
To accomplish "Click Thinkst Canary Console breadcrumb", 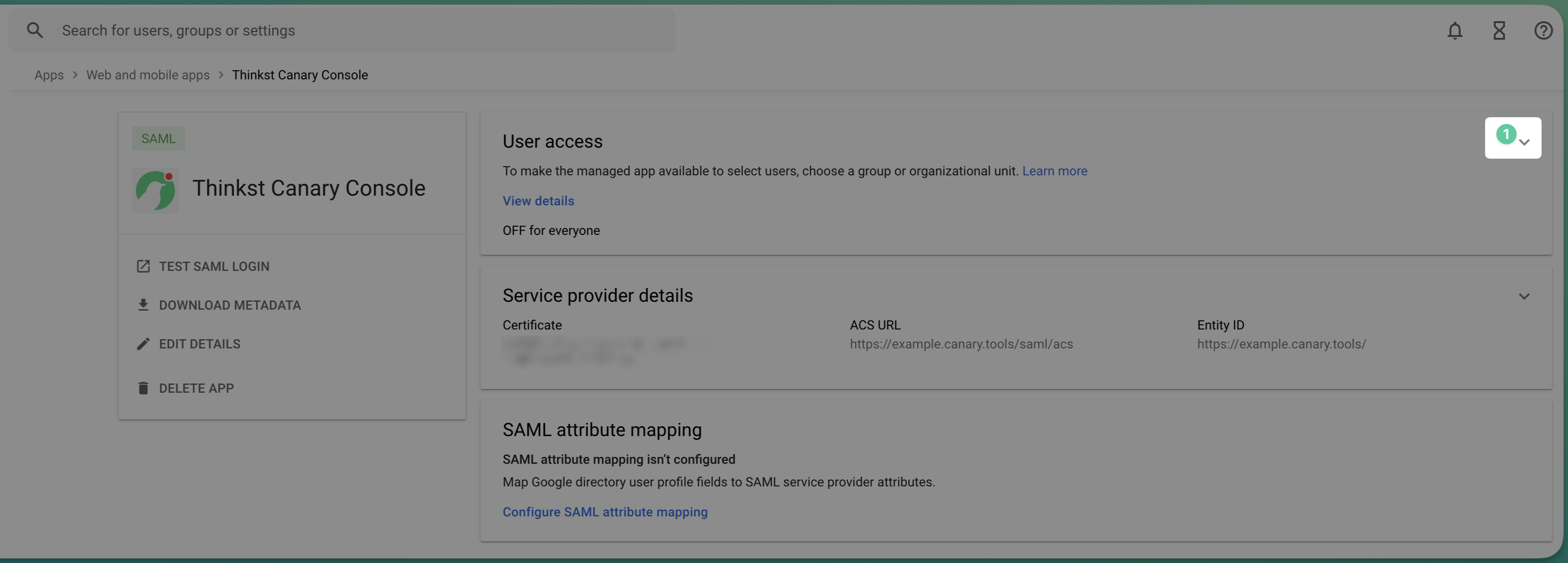I will point(300,75).
